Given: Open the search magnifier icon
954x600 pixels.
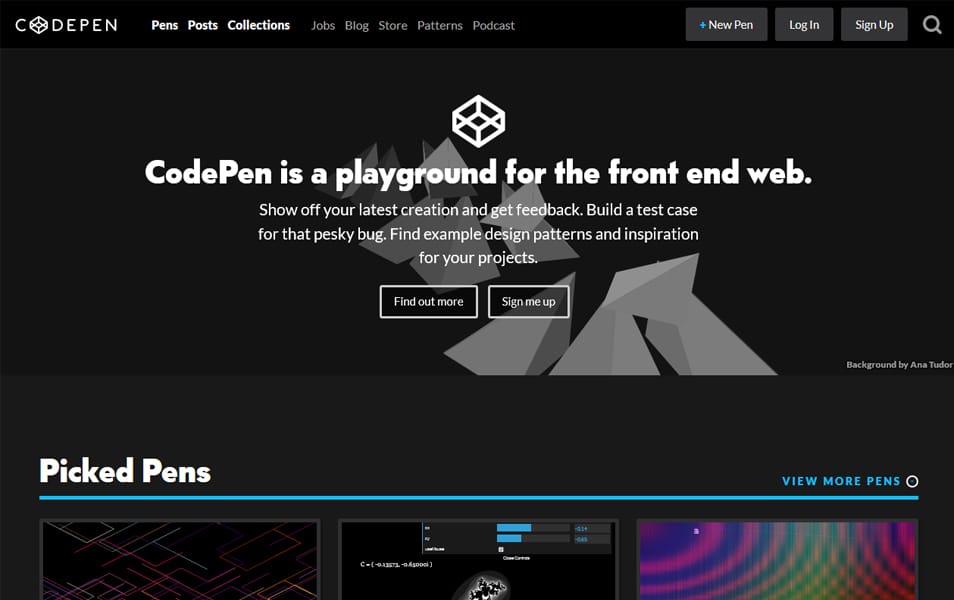Looking at the screenshot, I should (x=932, y=24).
